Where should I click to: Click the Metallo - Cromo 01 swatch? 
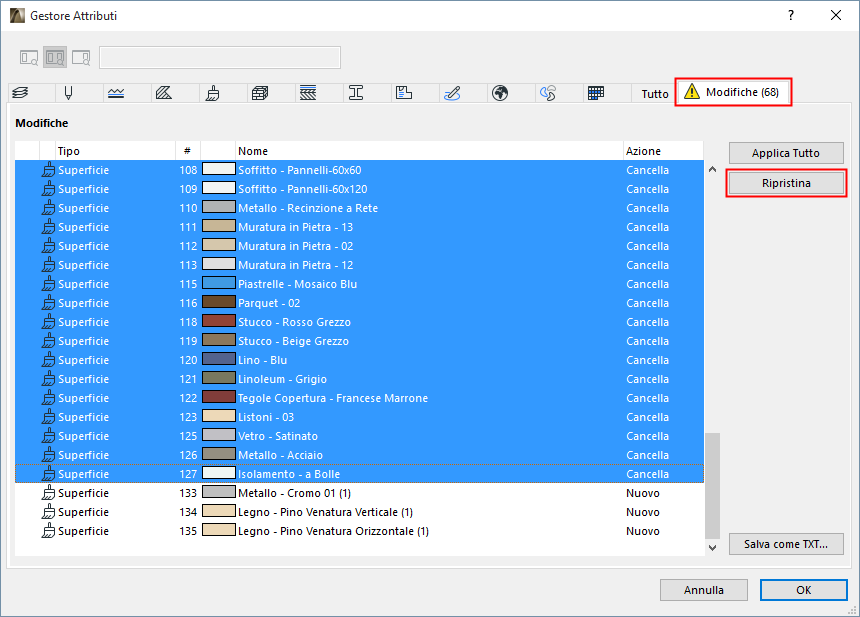219,492
